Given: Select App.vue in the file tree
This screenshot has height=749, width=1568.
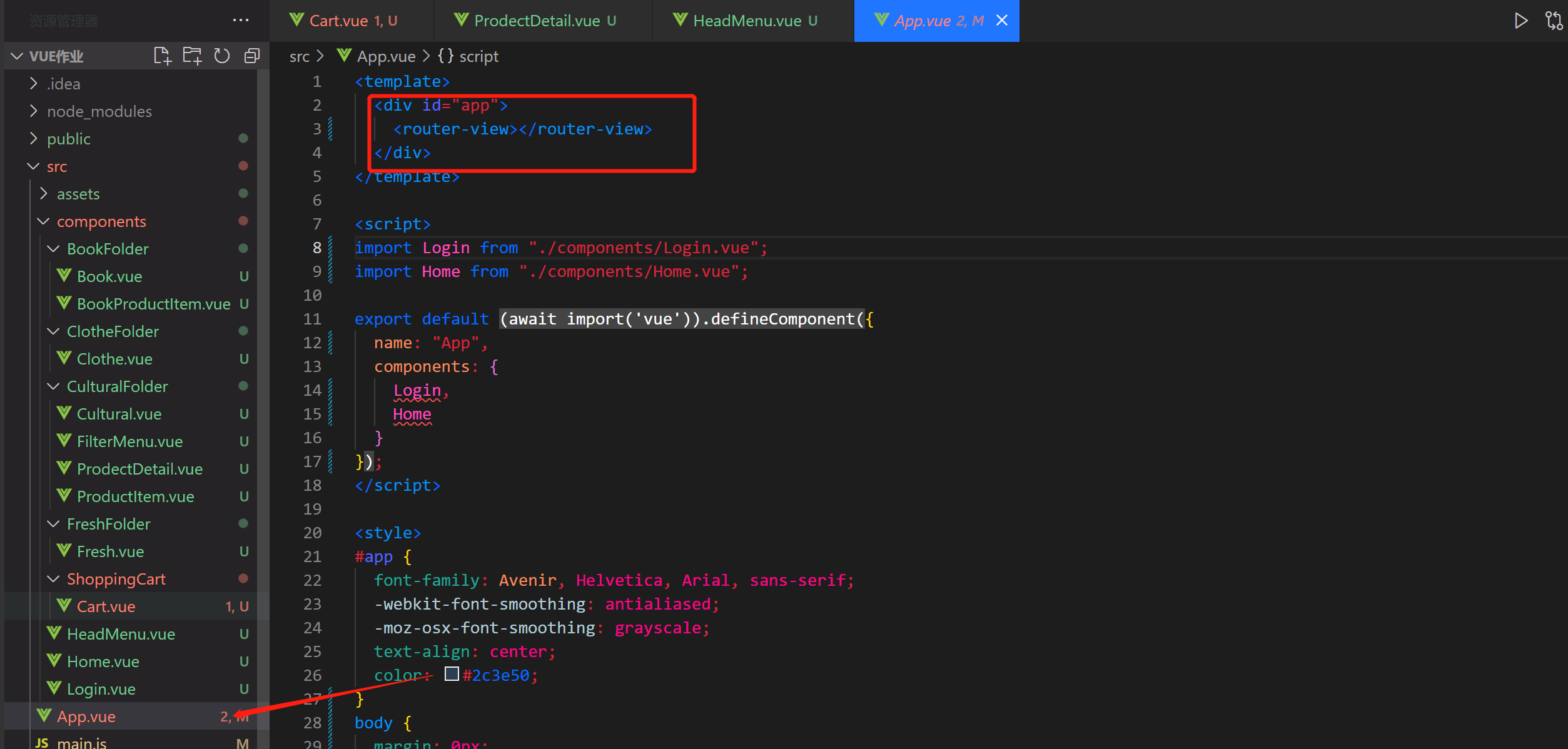Looking at the screenshot, I should pyautogui.click(x=131, y=716).
